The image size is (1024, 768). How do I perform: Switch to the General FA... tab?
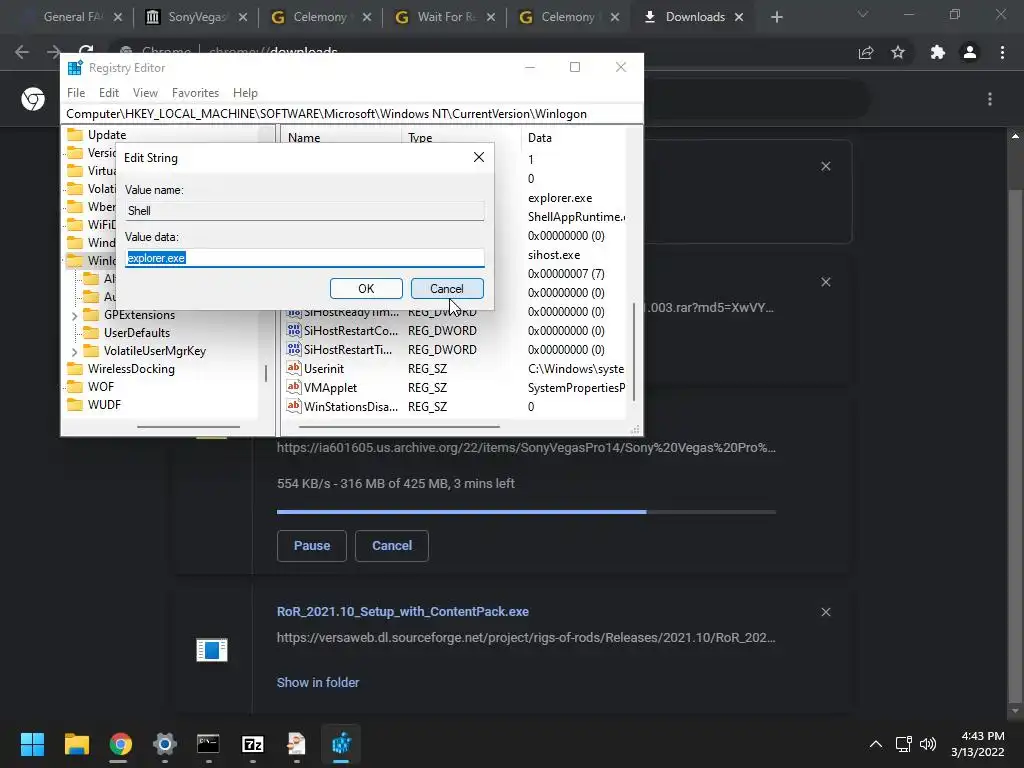point(72,17)
